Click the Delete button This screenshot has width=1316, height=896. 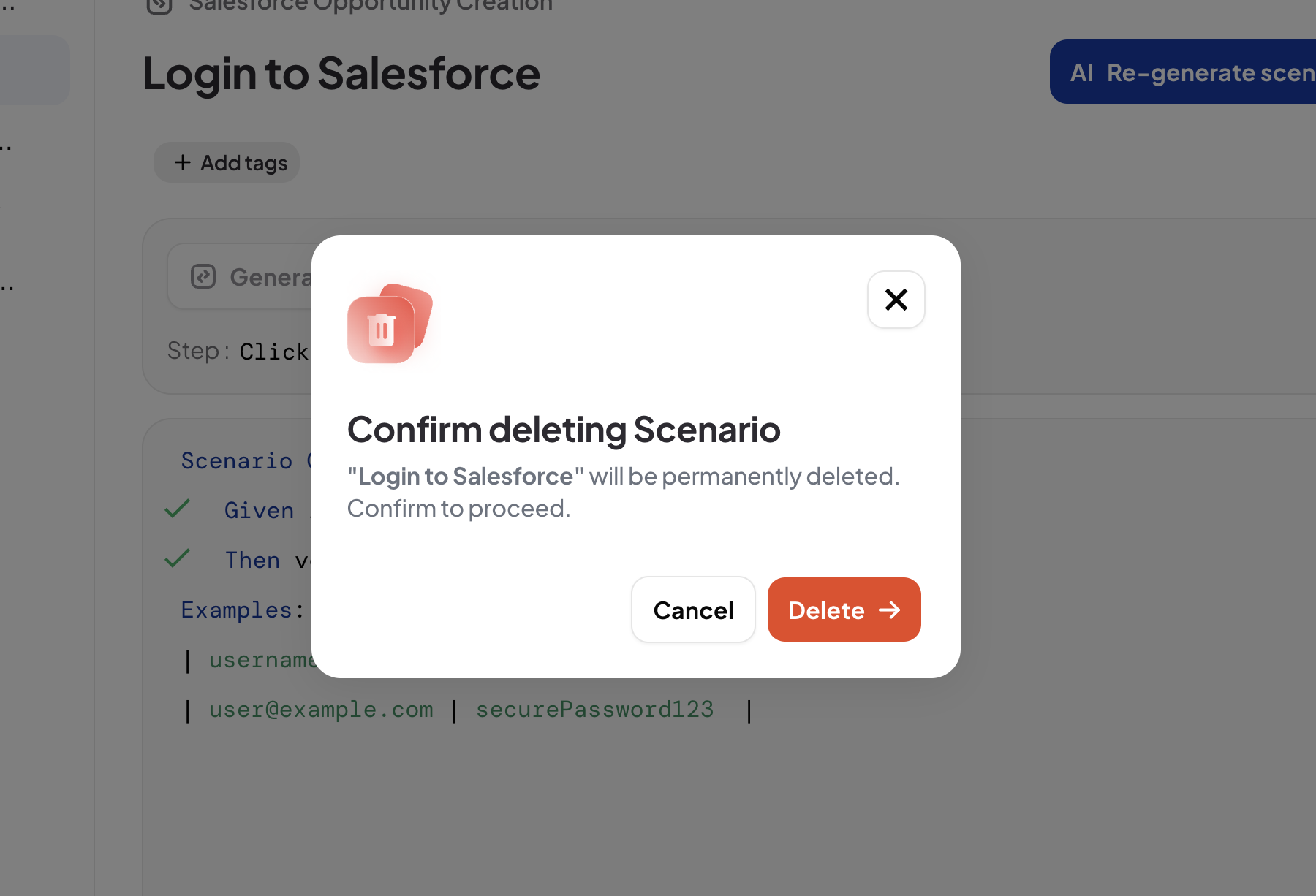[x=844, y=610]
